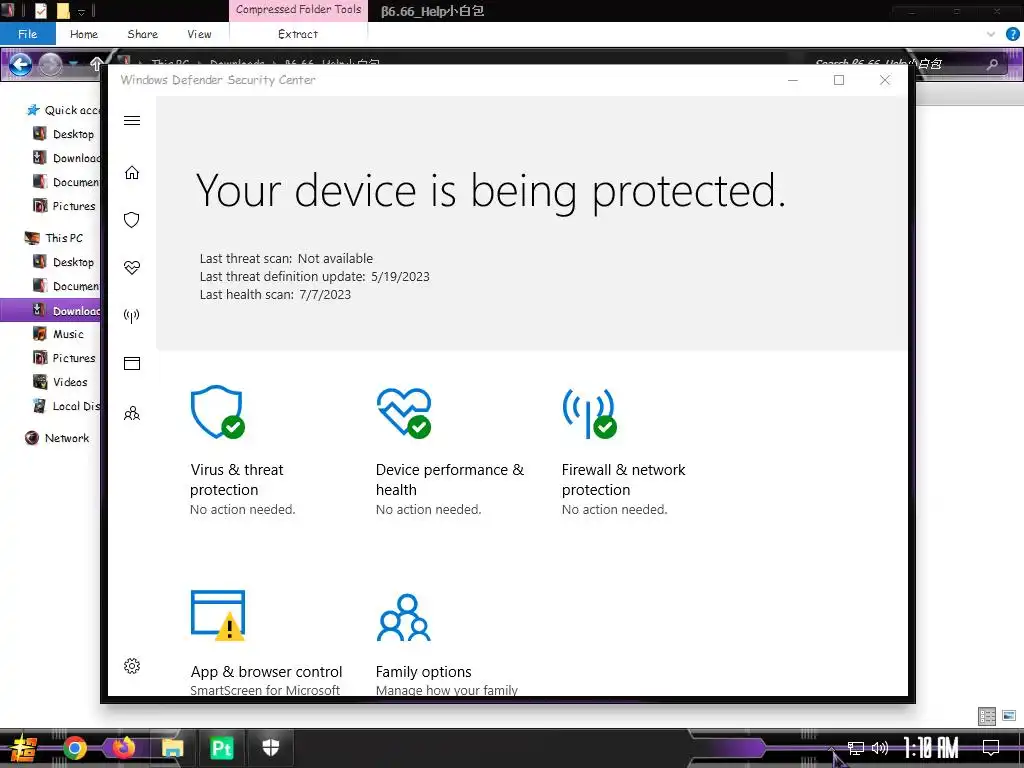The height and width of the screenshot is (768, 1024).
Task: Click the large App & browser control warning tile icon
Action: coord(217,615)
